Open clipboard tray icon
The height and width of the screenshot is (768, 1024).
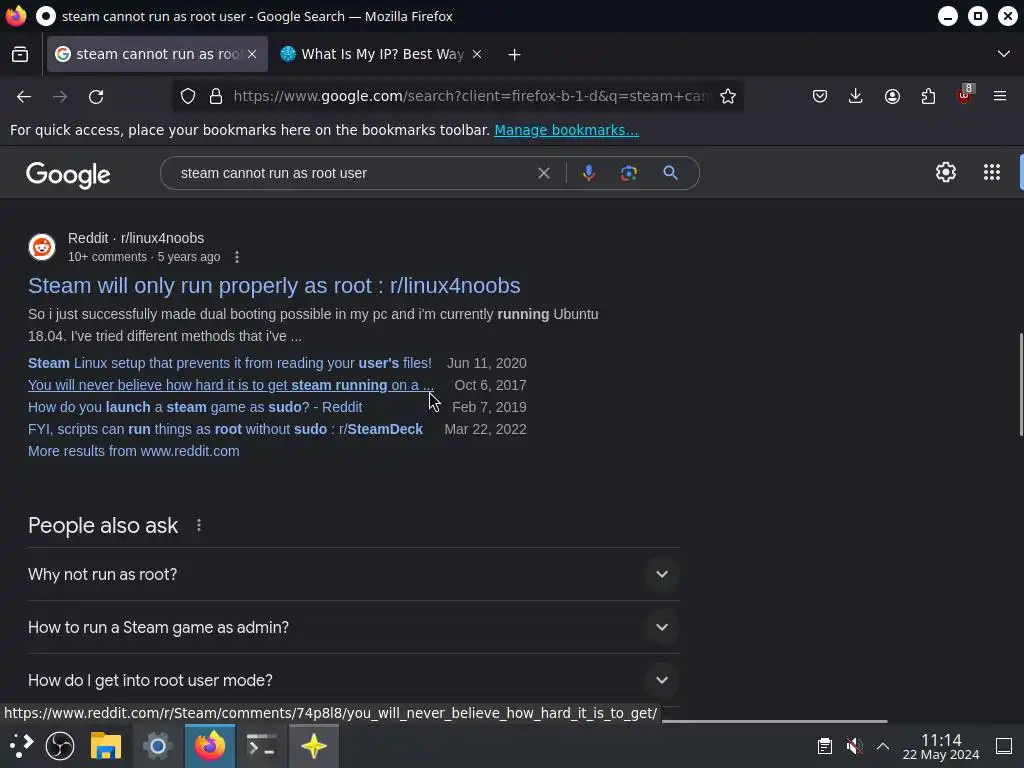pyautogui.click(x=825, y=746)
